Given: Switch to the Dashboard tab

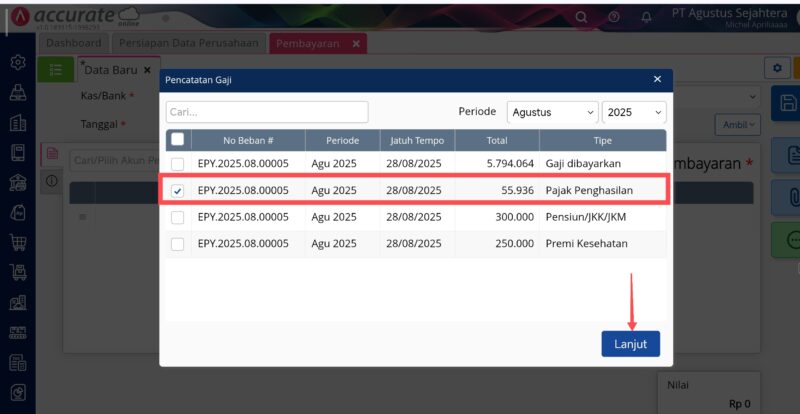Looking at the screenshot, I should click(75, 44).
